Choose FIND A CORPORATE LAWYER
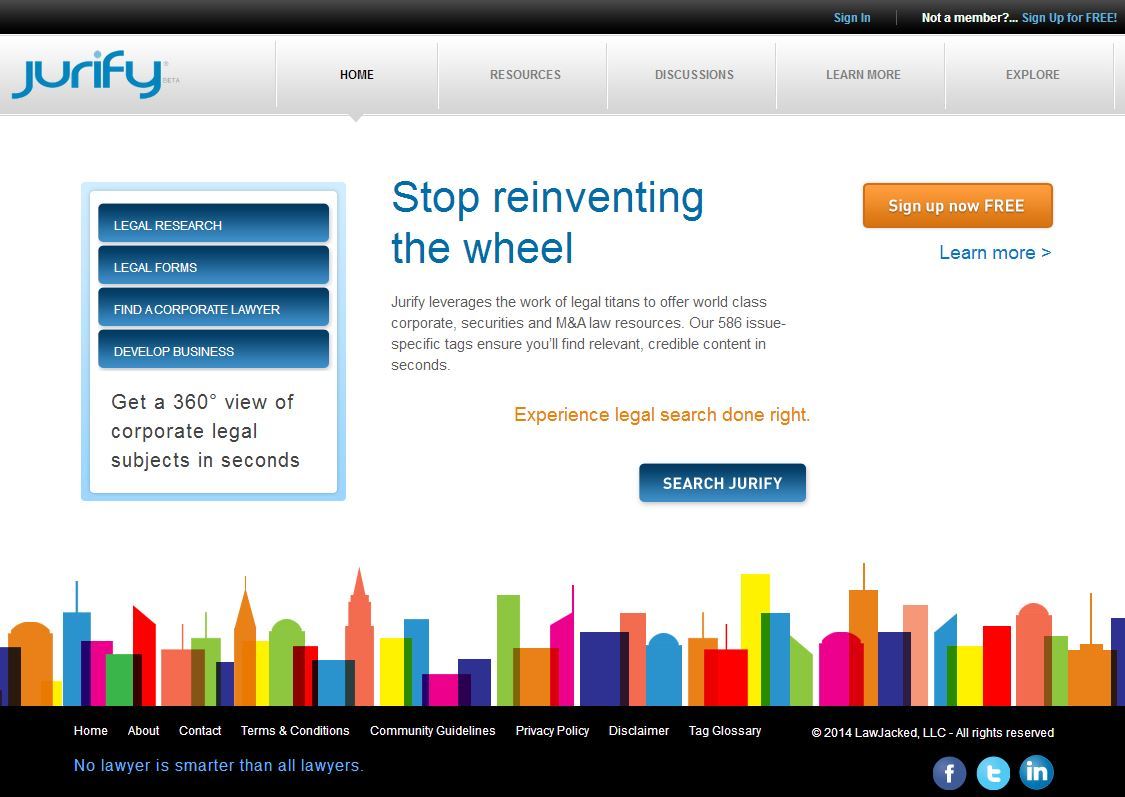This screenshot has height=797, width=1125. click(x=214, y=308)
